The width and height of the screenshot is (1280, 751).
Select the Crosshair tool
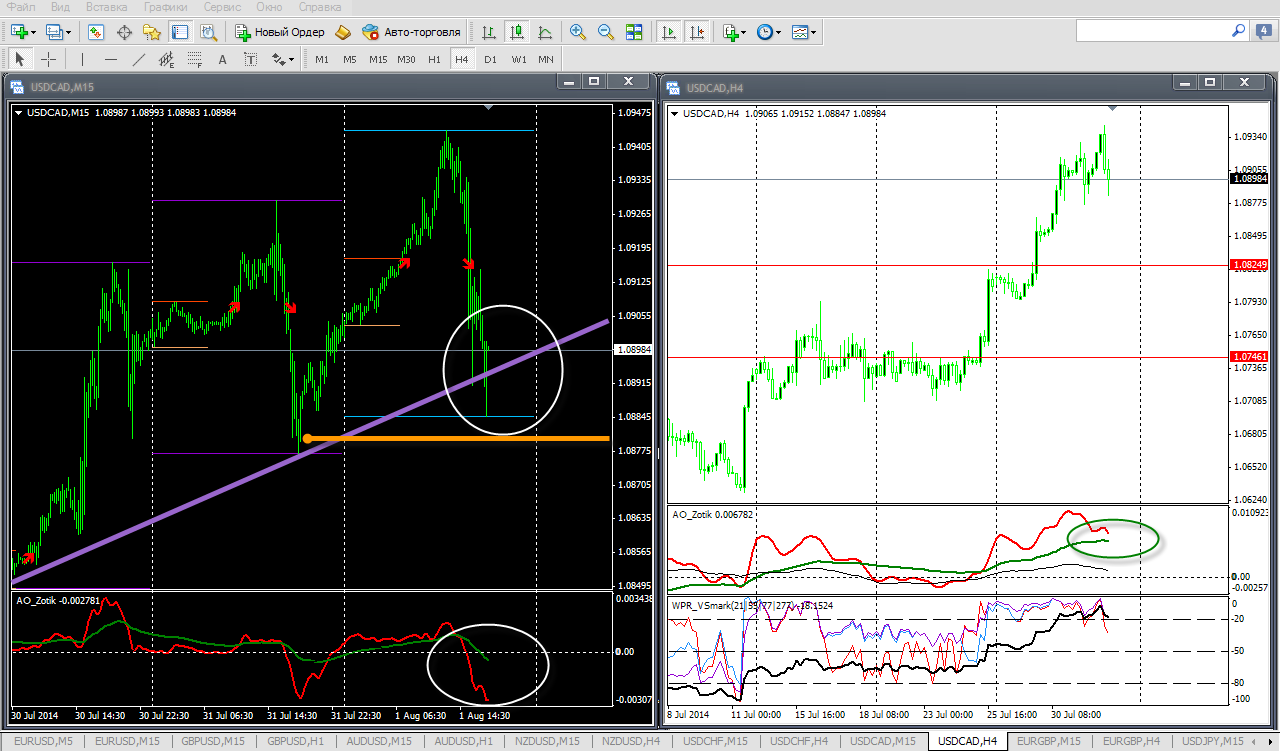(x=47, y=59)
